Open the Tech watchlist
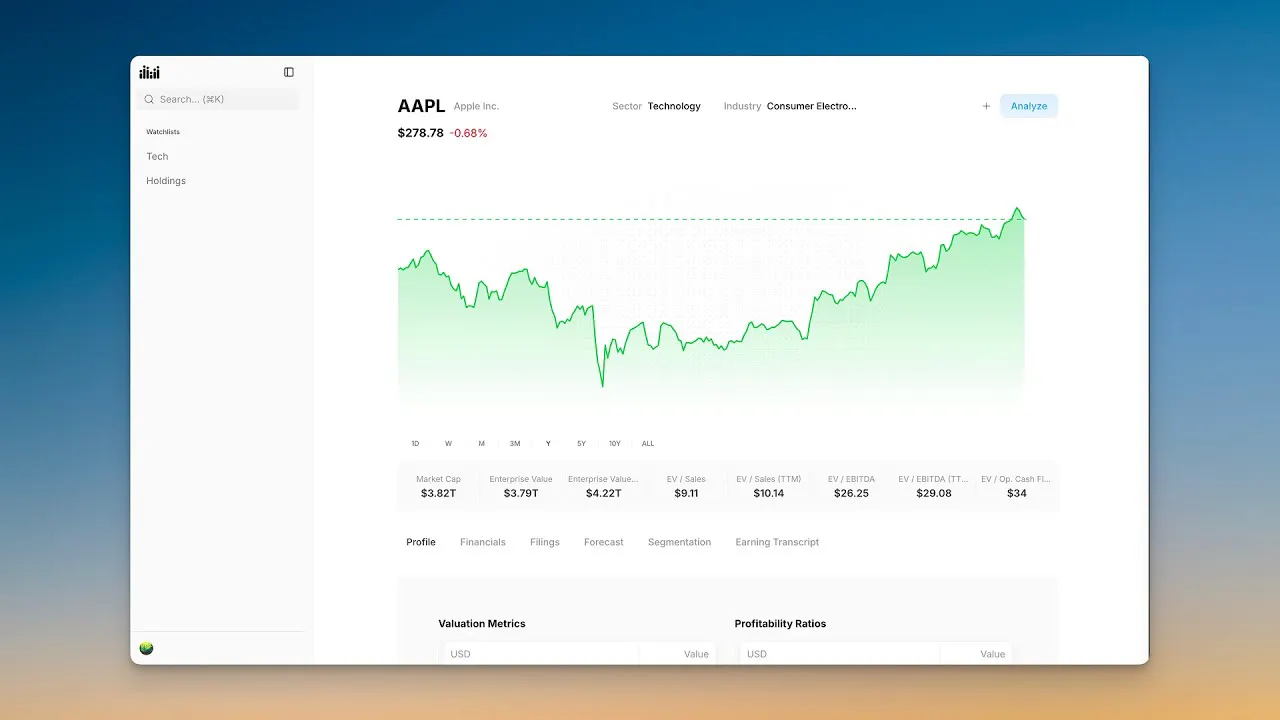Viewport: 1280px width, 720px height. click(157, 156)
